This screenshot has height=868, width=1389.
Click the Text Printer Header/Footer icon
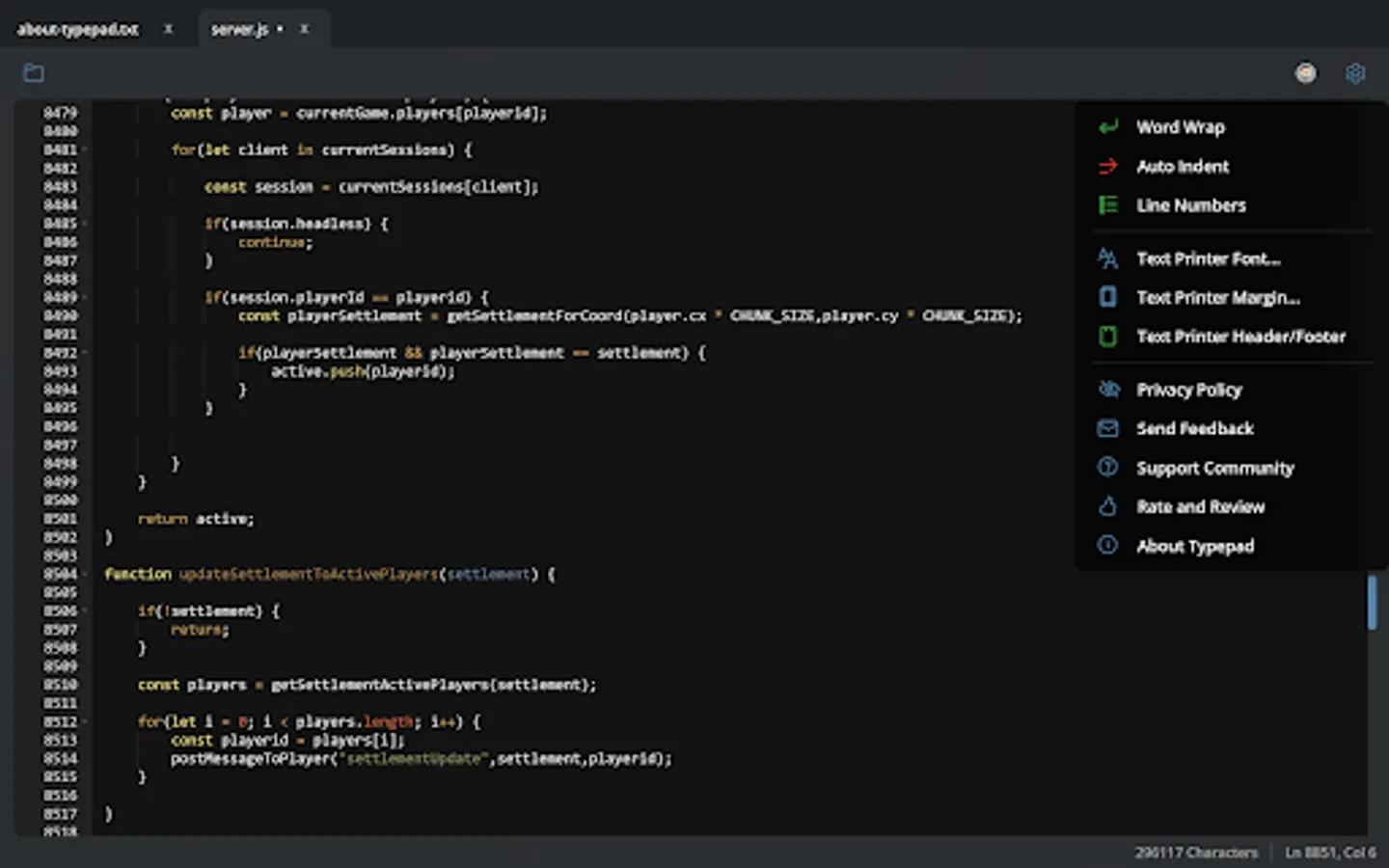click(1106, 337)
